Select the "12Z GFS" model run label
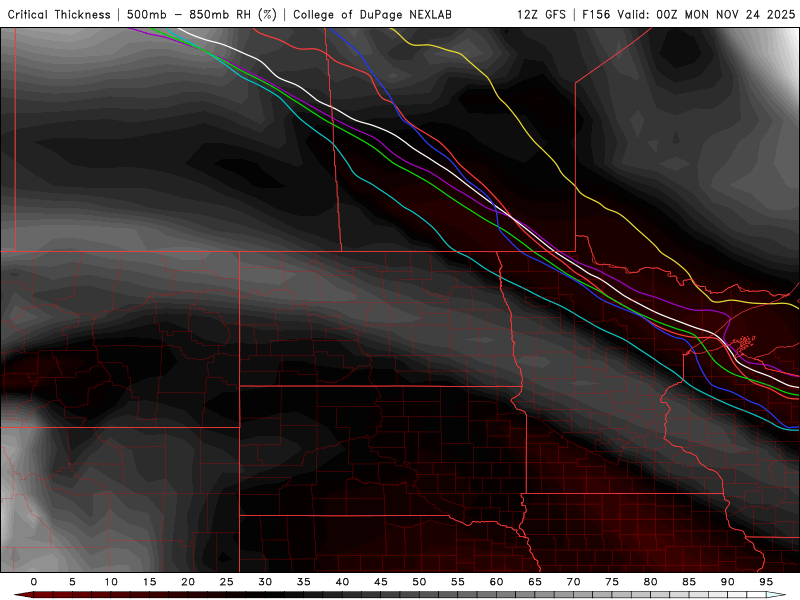 point(541,14)
